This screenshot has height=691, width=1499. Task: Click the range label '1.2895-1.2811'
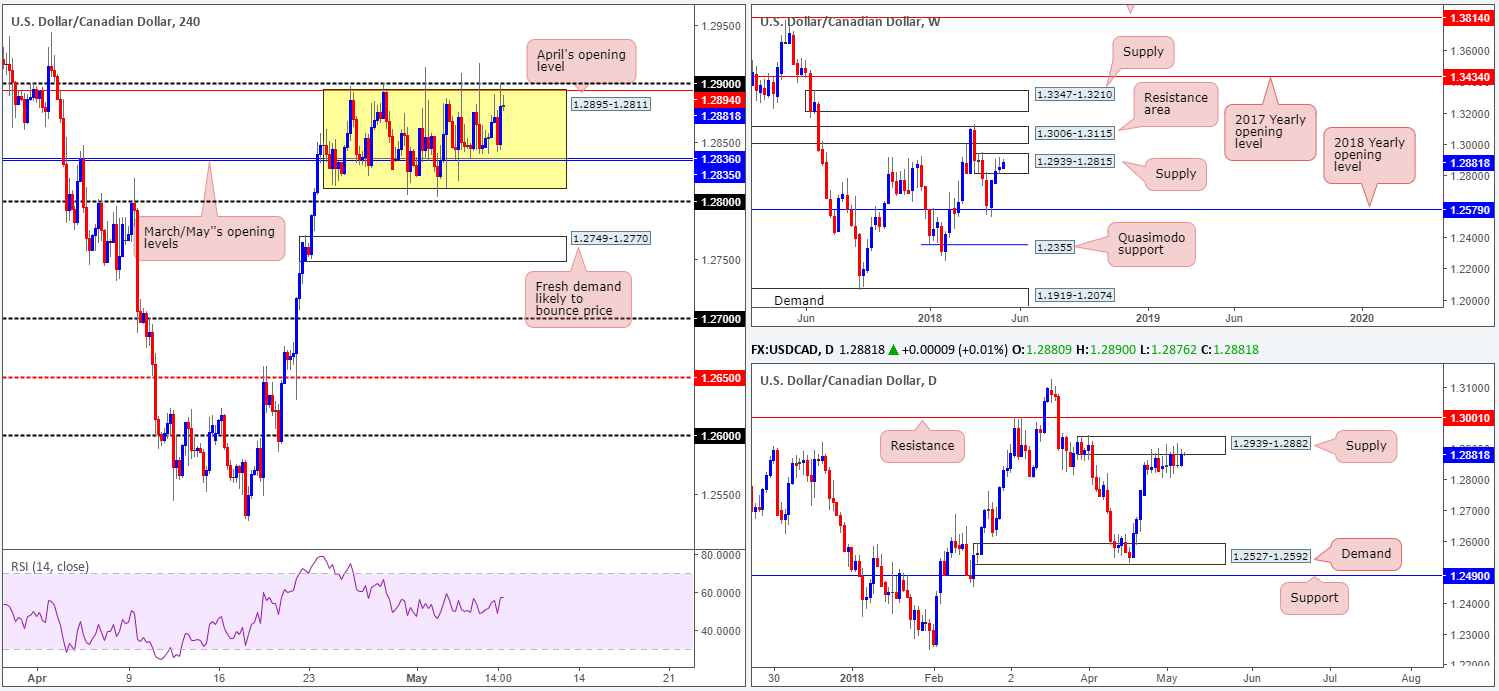[610, 103]
